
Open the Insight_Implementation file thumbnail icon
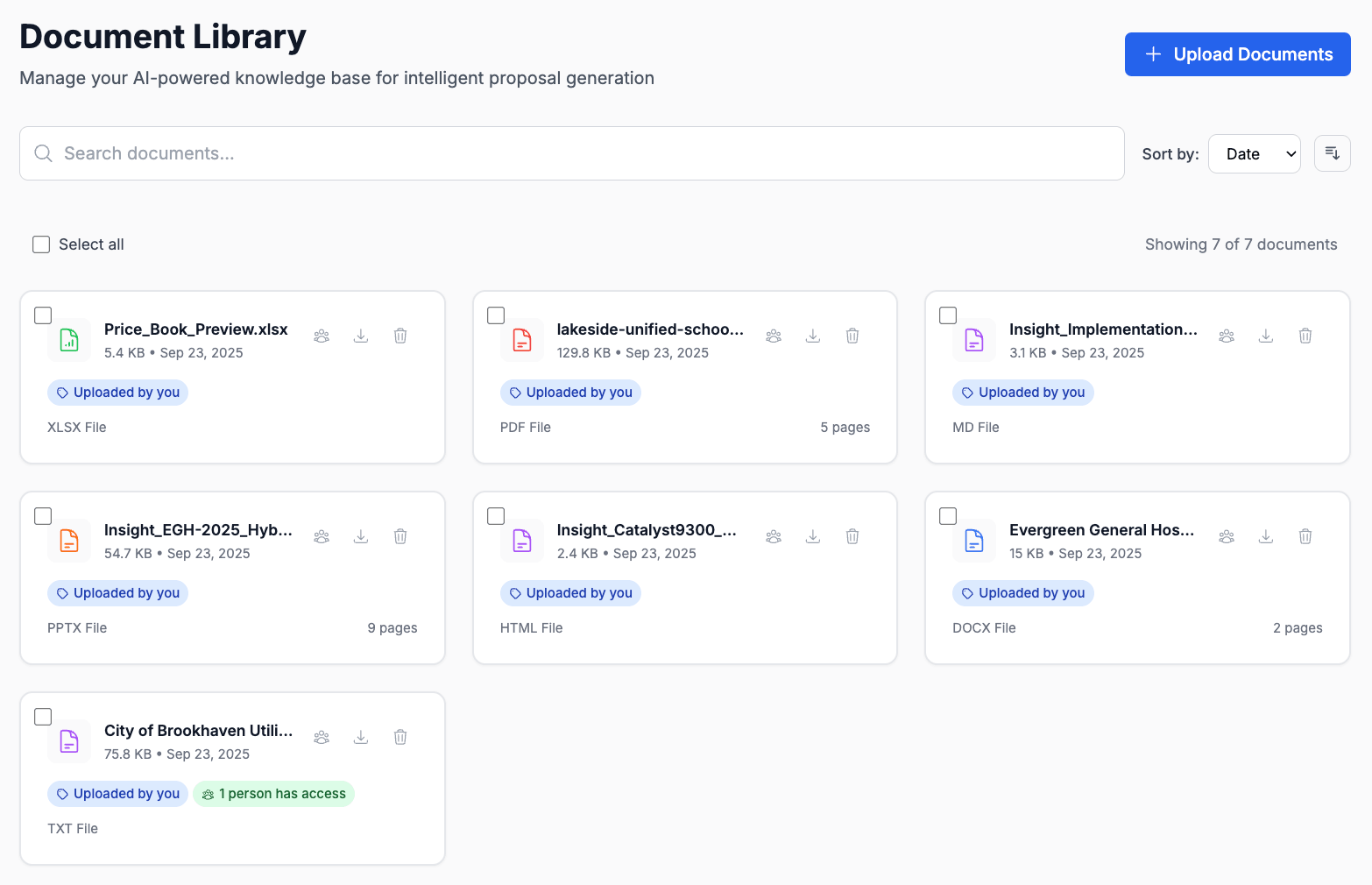point(973,340)
